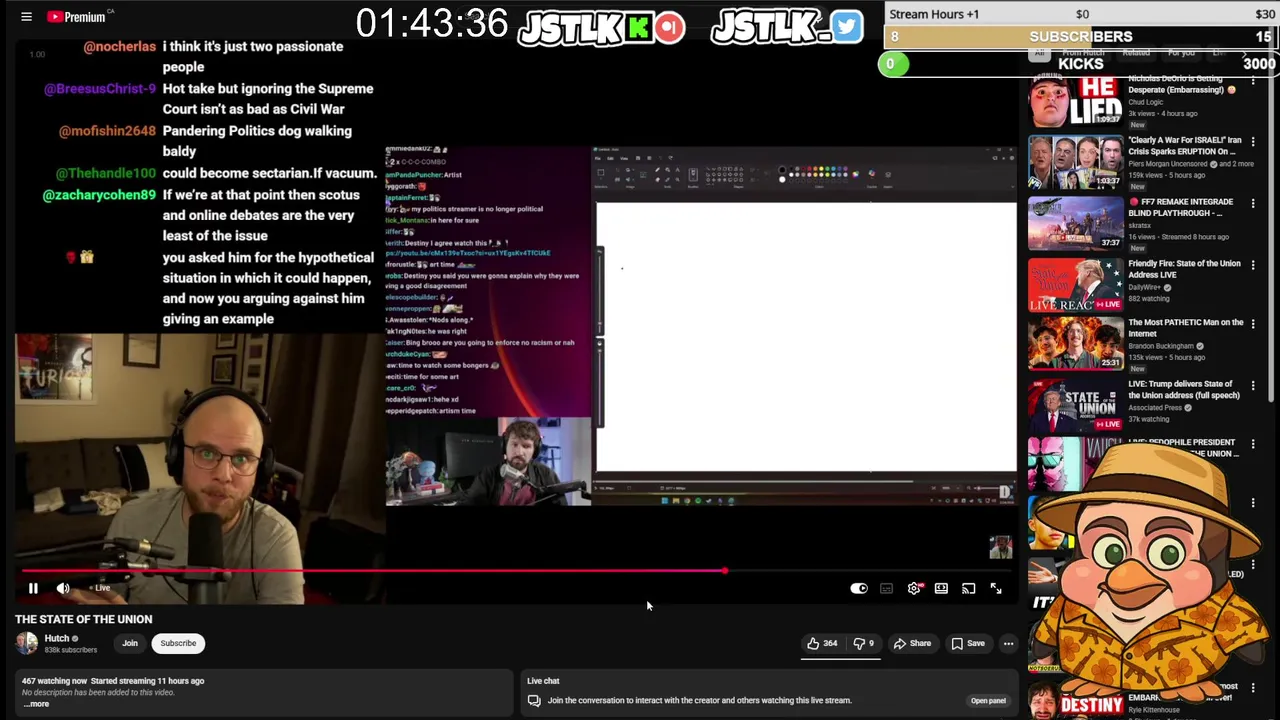Open the Brandon Buckingham channel name
The height and width of the screenshot is (720, 1280).
tap(1162, 346)
